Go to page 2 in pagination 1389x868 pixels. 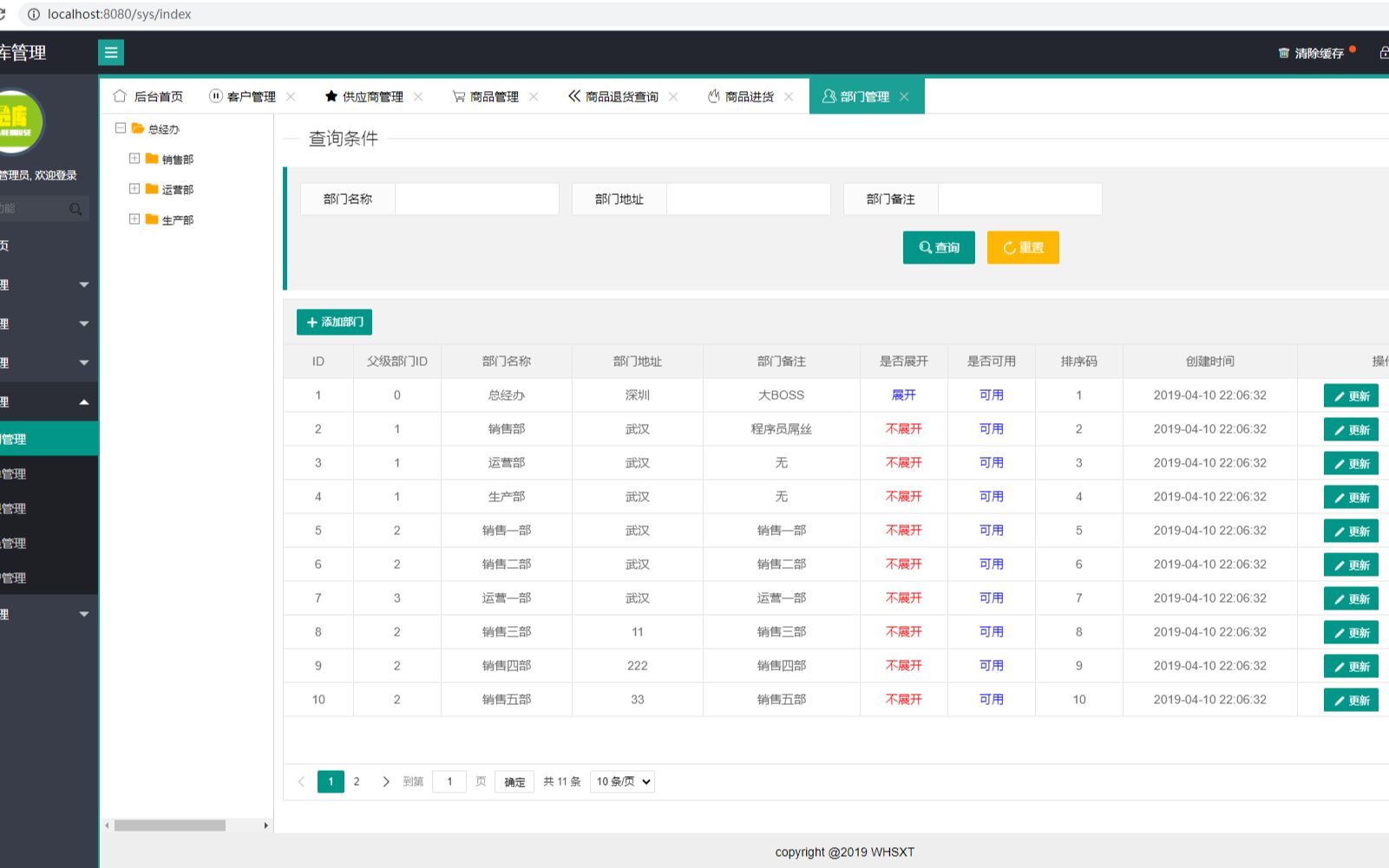357,781
